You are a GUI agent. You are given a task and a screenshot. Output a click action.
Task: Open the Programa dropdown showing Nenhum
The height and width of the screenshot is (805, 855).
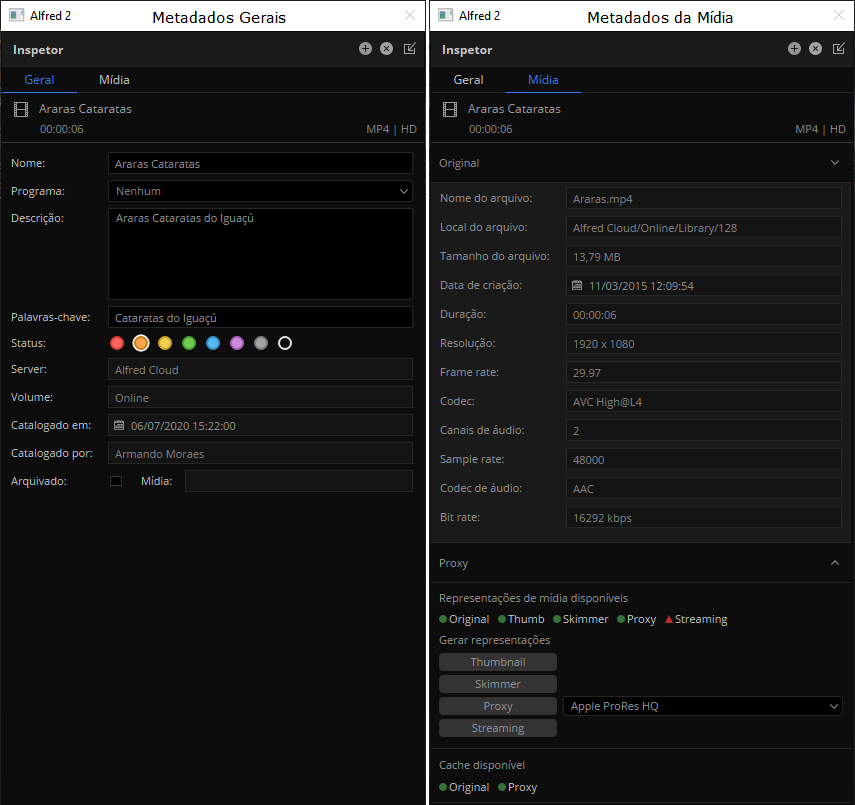(260, 191)
